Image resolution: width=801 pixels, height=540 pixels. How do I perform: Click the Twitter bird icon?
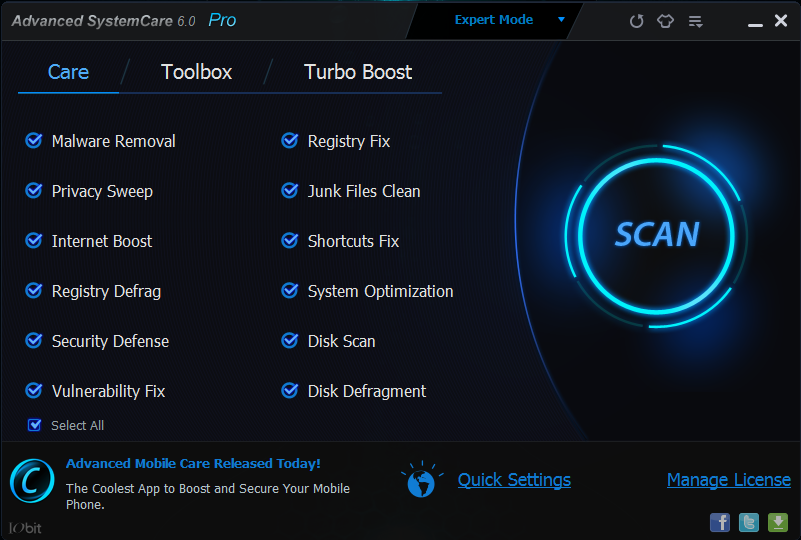(x=749, y=522)
